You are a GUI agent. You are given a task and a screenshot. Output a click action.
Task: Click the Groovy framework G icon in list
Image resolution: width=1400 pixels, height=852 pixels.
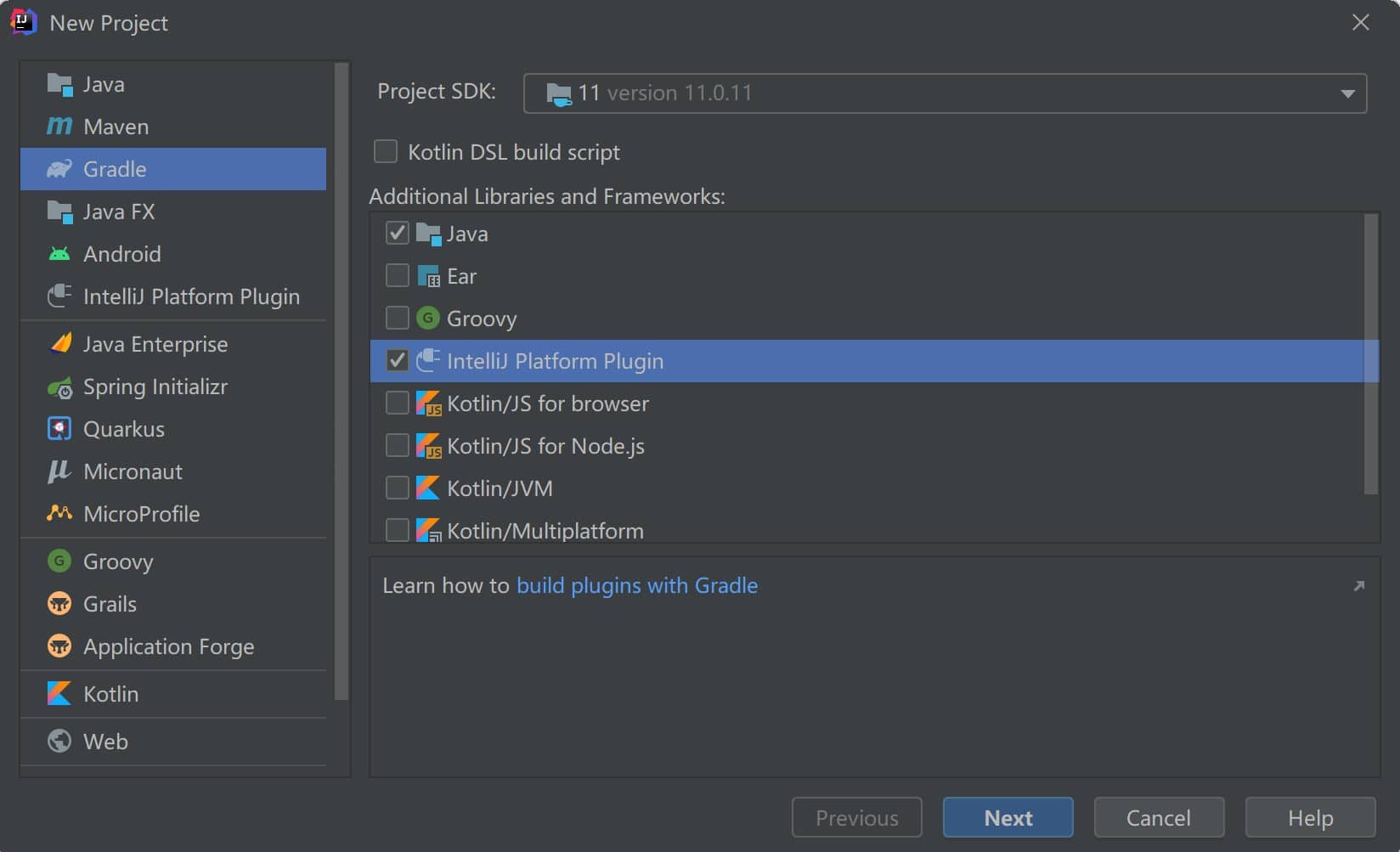[427, 319]
